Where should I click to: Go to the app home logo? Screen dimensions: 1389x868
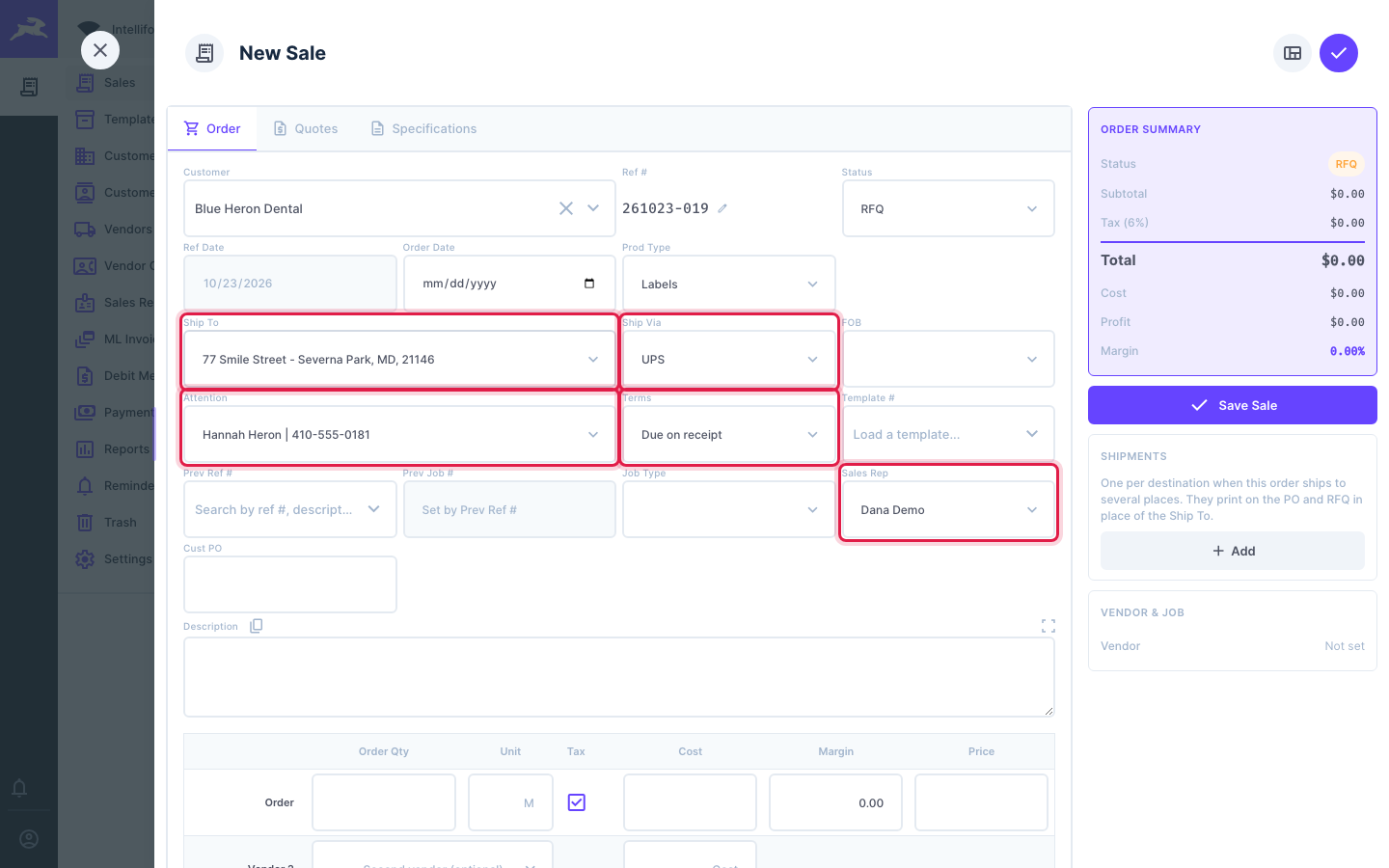pyautogui.click(x=29, y=29)
